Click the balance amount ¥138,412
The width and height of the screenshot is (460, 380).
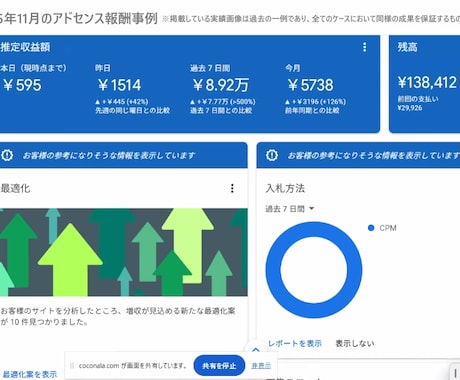pos(427,82)
